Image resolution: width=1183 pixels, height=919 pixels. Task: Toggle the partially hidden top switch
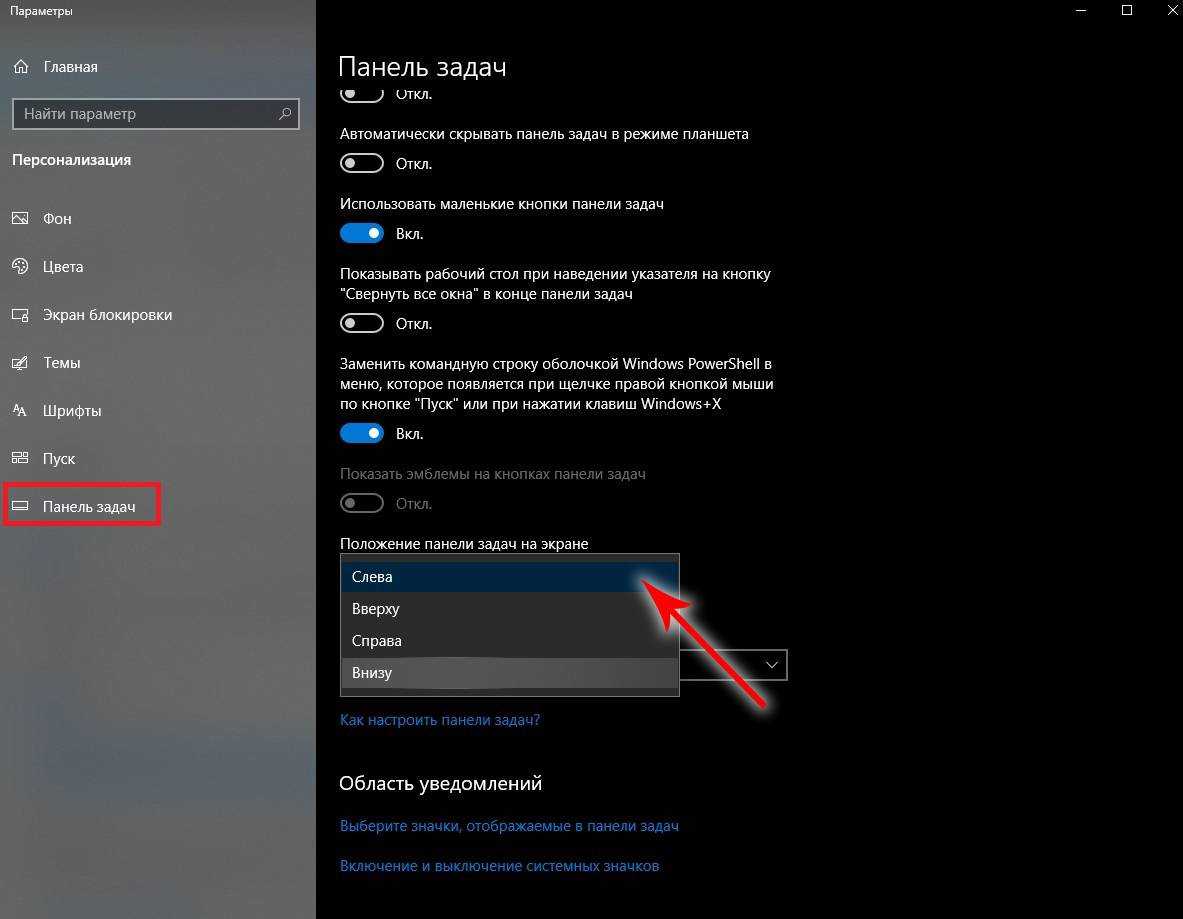(361, 95)
